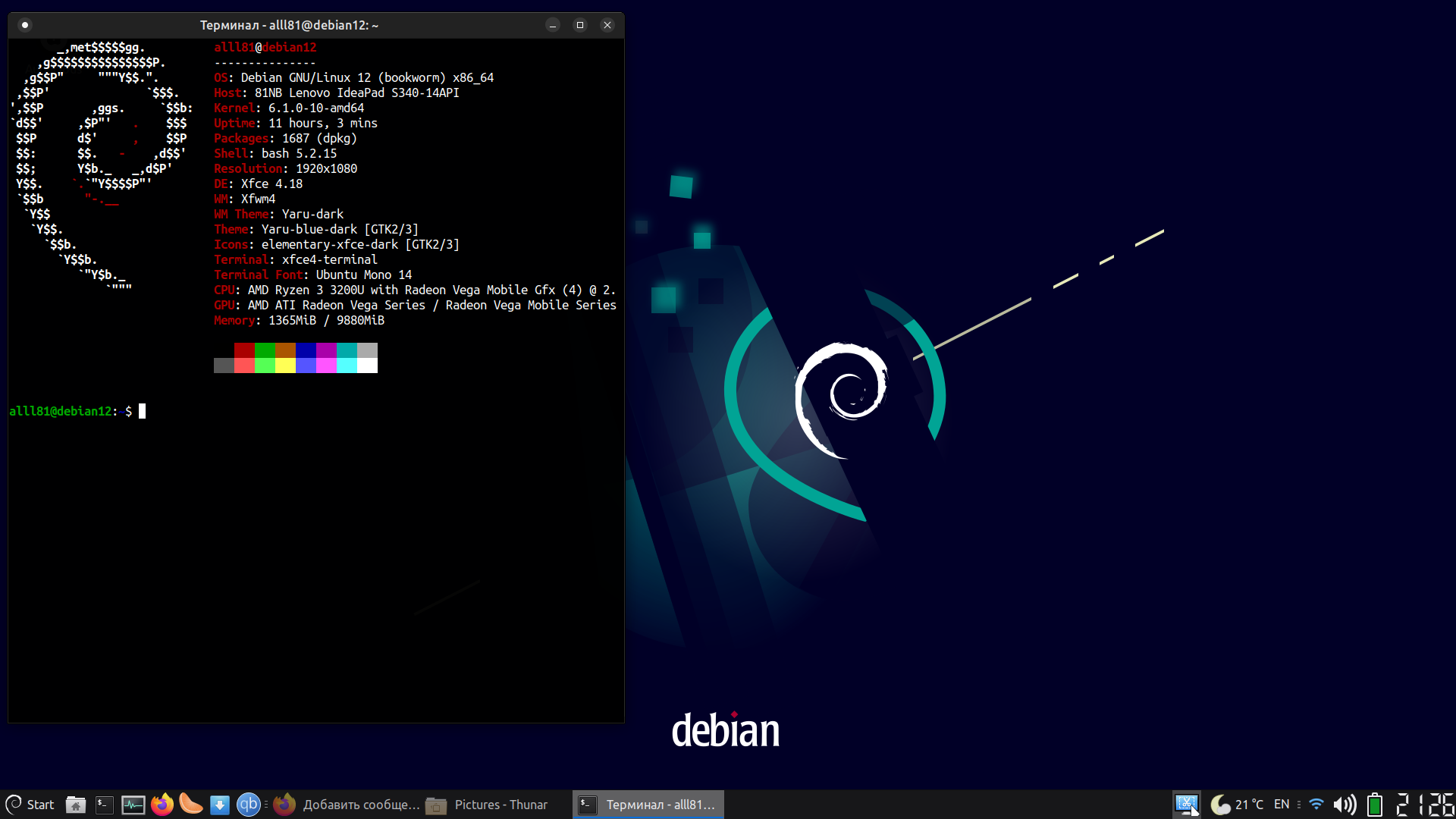Click the dark blue color block
1456x819 pixels.
[x=306, y=350]
